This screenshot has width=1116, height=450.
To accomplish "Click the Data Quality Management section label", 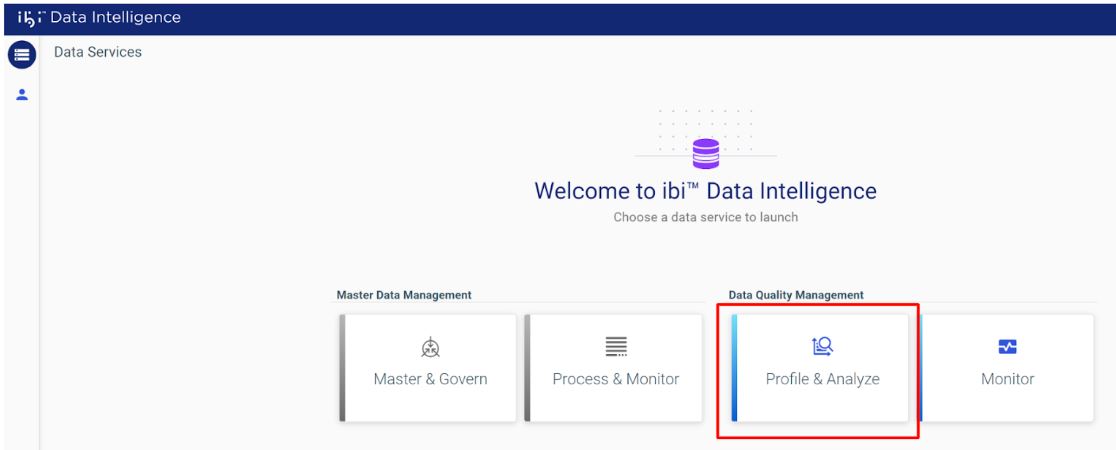I will [x=796, y=295].
